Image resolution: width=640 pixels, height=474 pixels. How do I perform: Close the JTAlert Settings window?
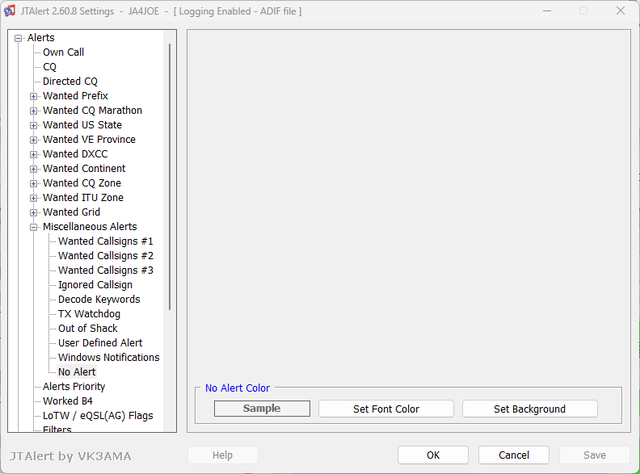pos(620,11)
